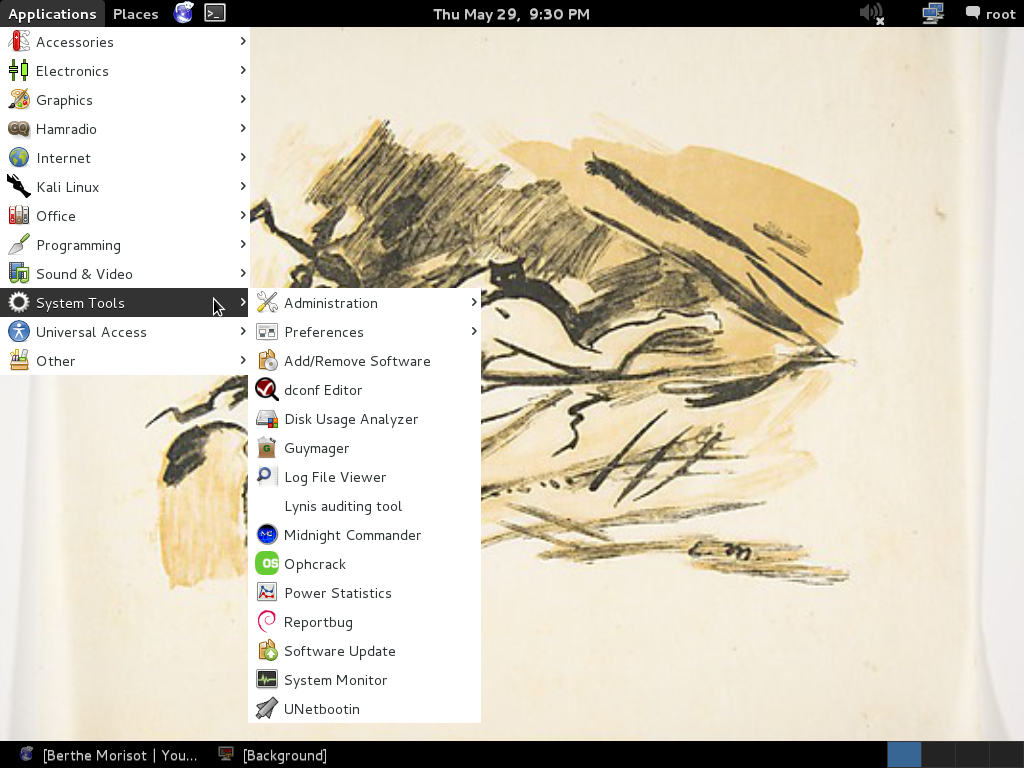Click the Programming category icon
This screenshot has width=1024, height=768.
pos(19,245)
